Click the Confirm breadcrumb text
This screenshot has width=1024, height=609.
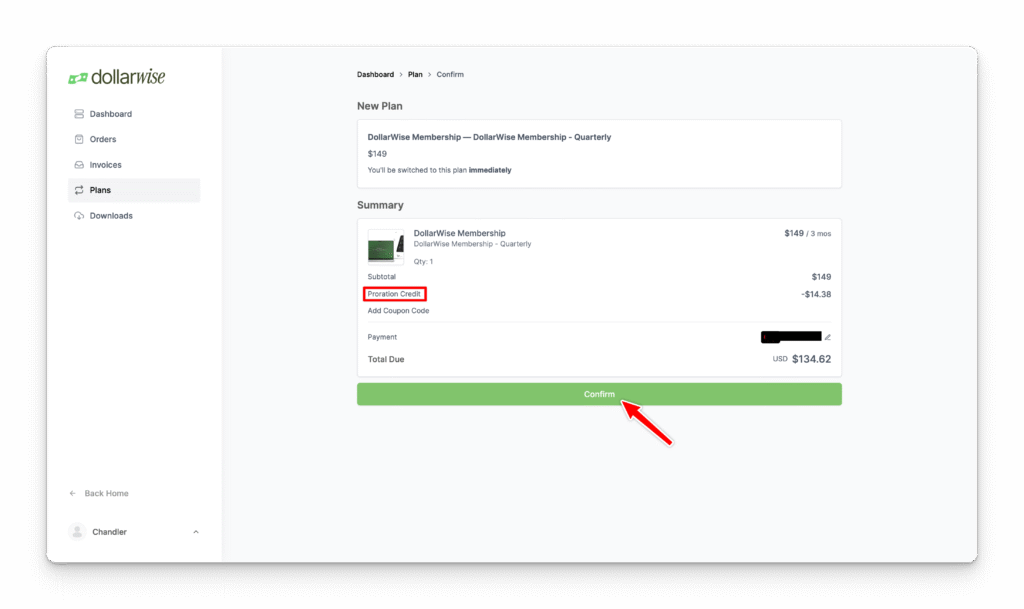[x=450, y=74]
